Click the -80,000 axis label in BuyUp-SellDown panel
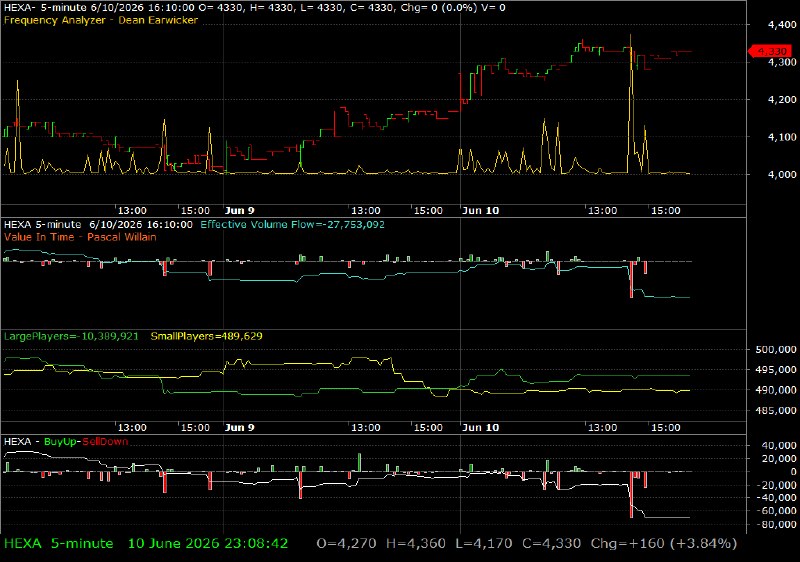Image resolution: width=800 pixels, height=562 pixels. [777, 524]
